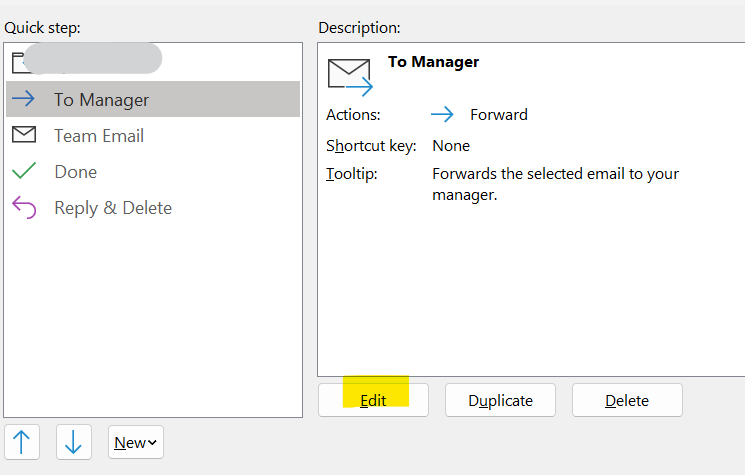Image resolution: width=745 pixels, height=475 pixels.
Task: Duplicate the selected quick step
Action: tap(500, 400)
